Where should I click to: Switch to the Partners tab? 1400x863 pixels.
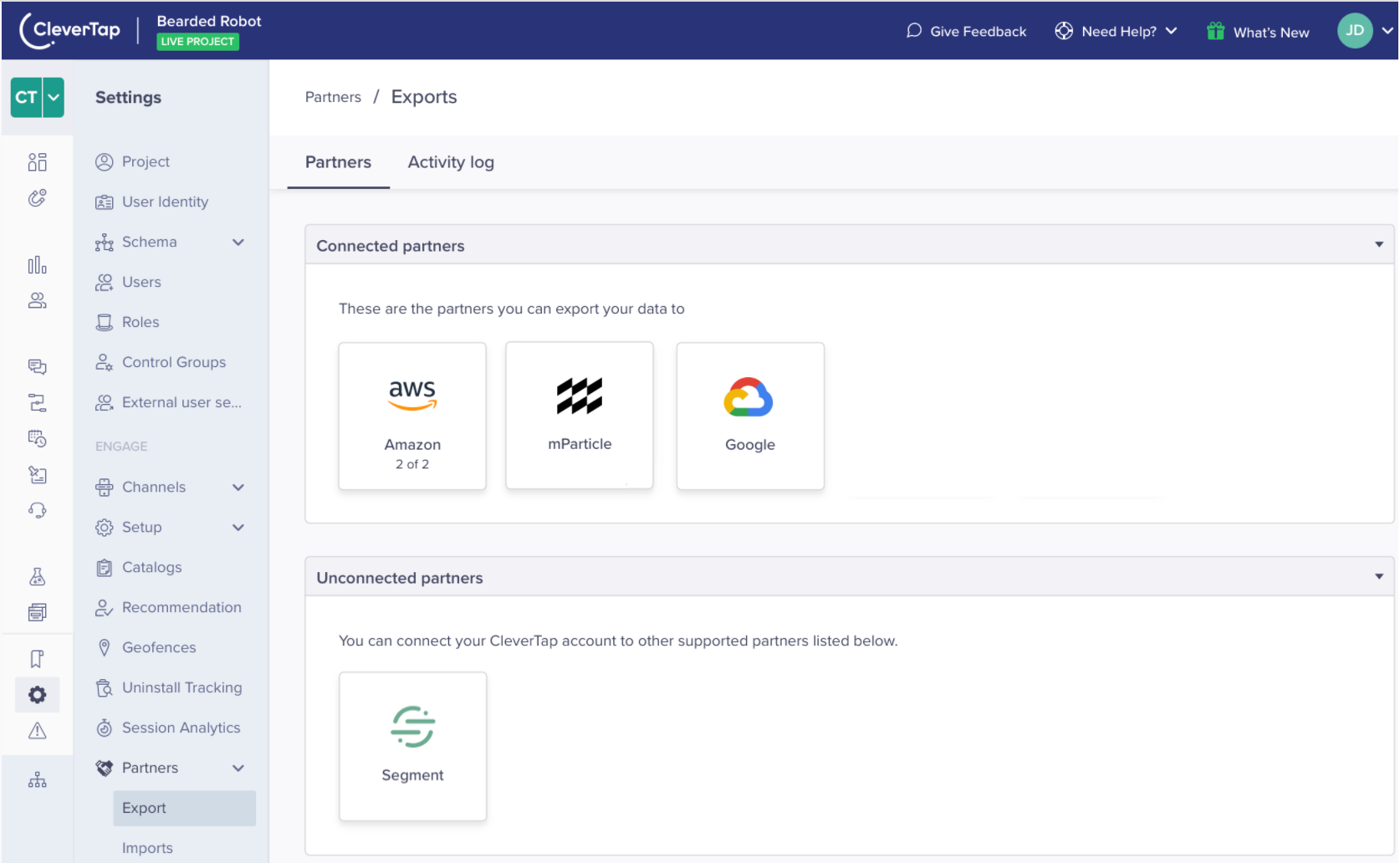click(x=338, y=162)
